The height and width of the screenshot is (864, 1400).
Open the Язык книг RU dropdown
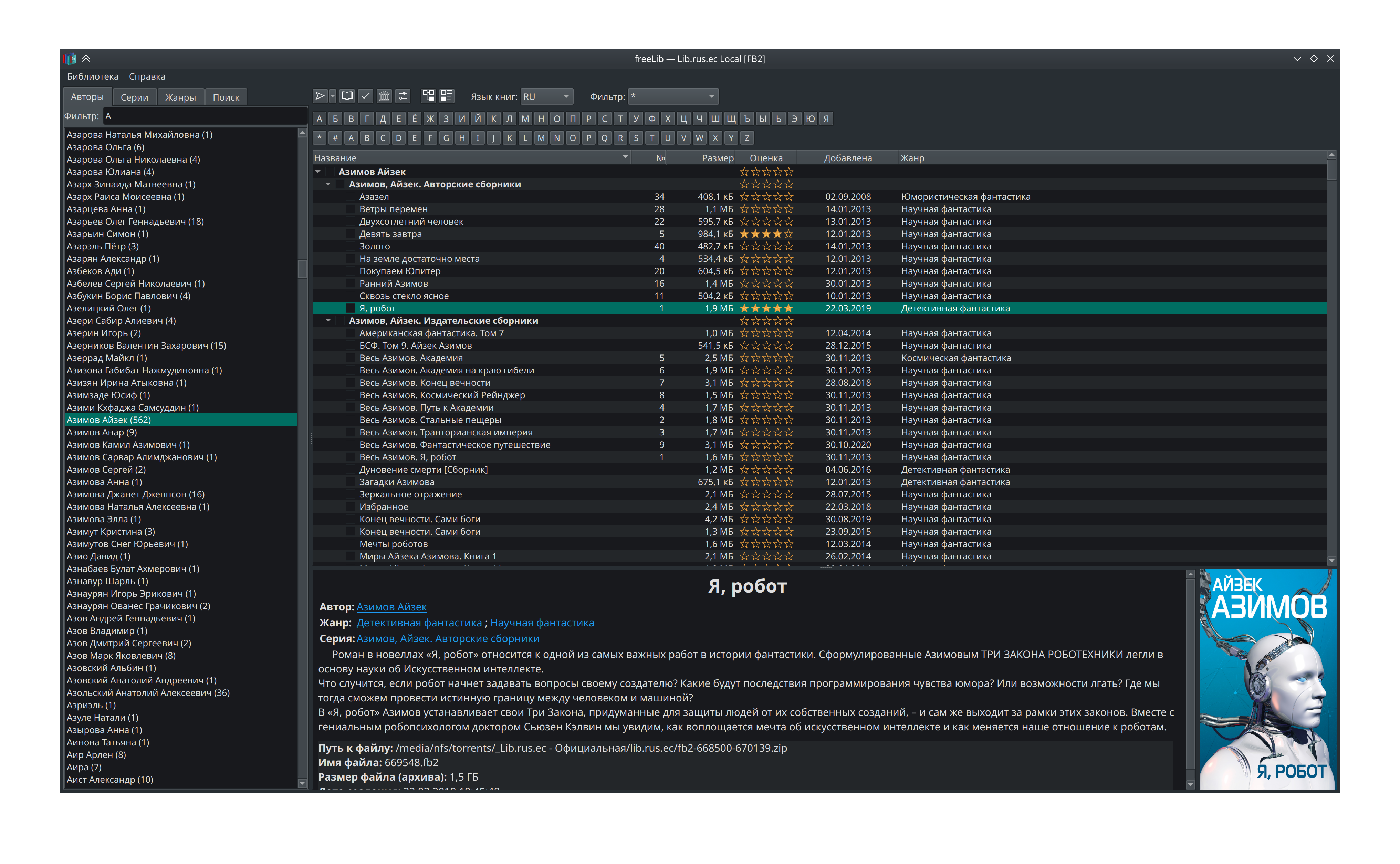pos(546,96)
